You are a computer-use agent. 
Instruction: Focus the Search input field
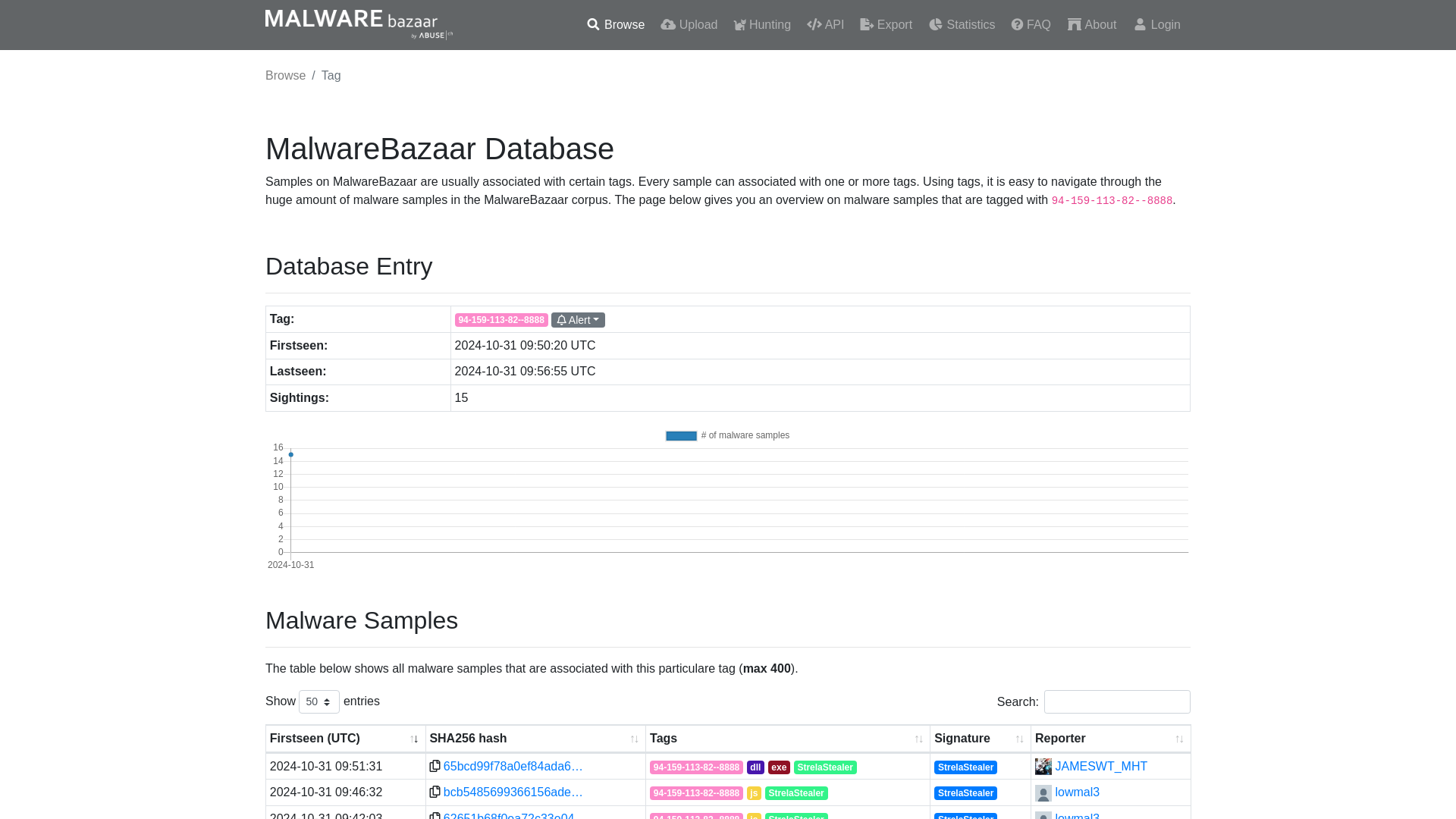point(1117,701)
